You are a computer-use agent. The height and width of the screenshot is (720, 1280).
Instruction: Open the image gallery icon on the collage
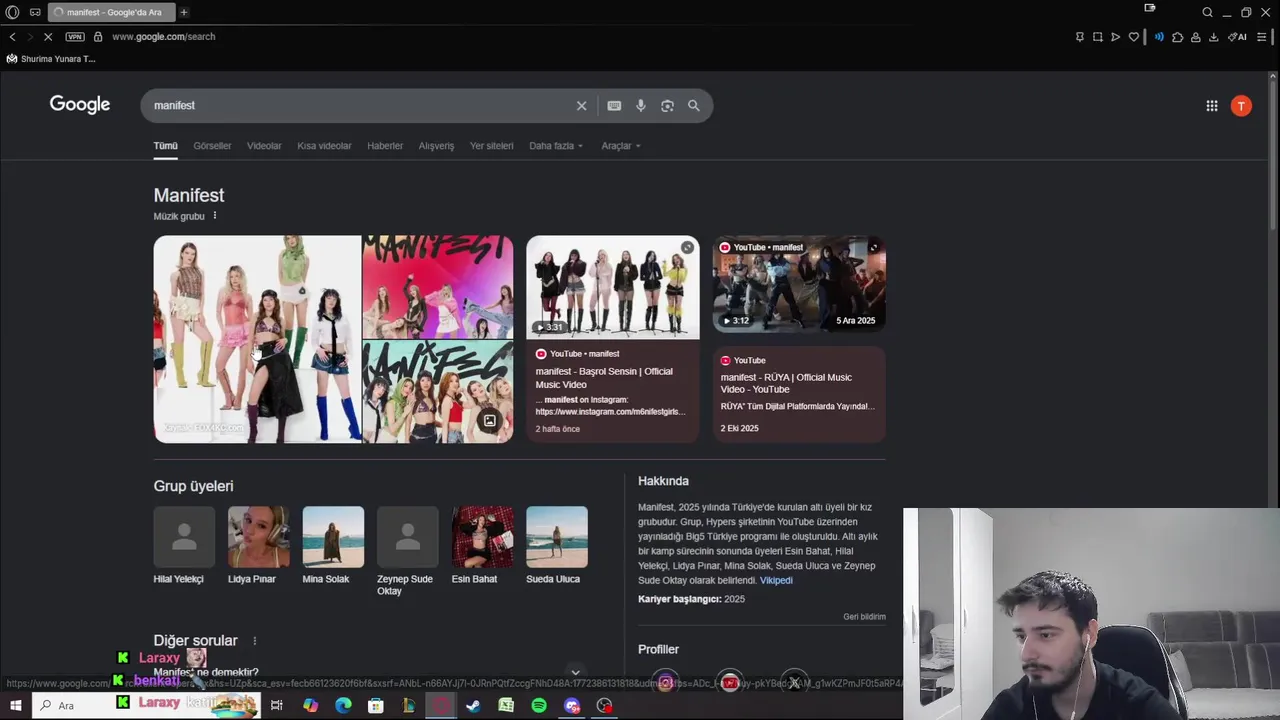(489, 421)
